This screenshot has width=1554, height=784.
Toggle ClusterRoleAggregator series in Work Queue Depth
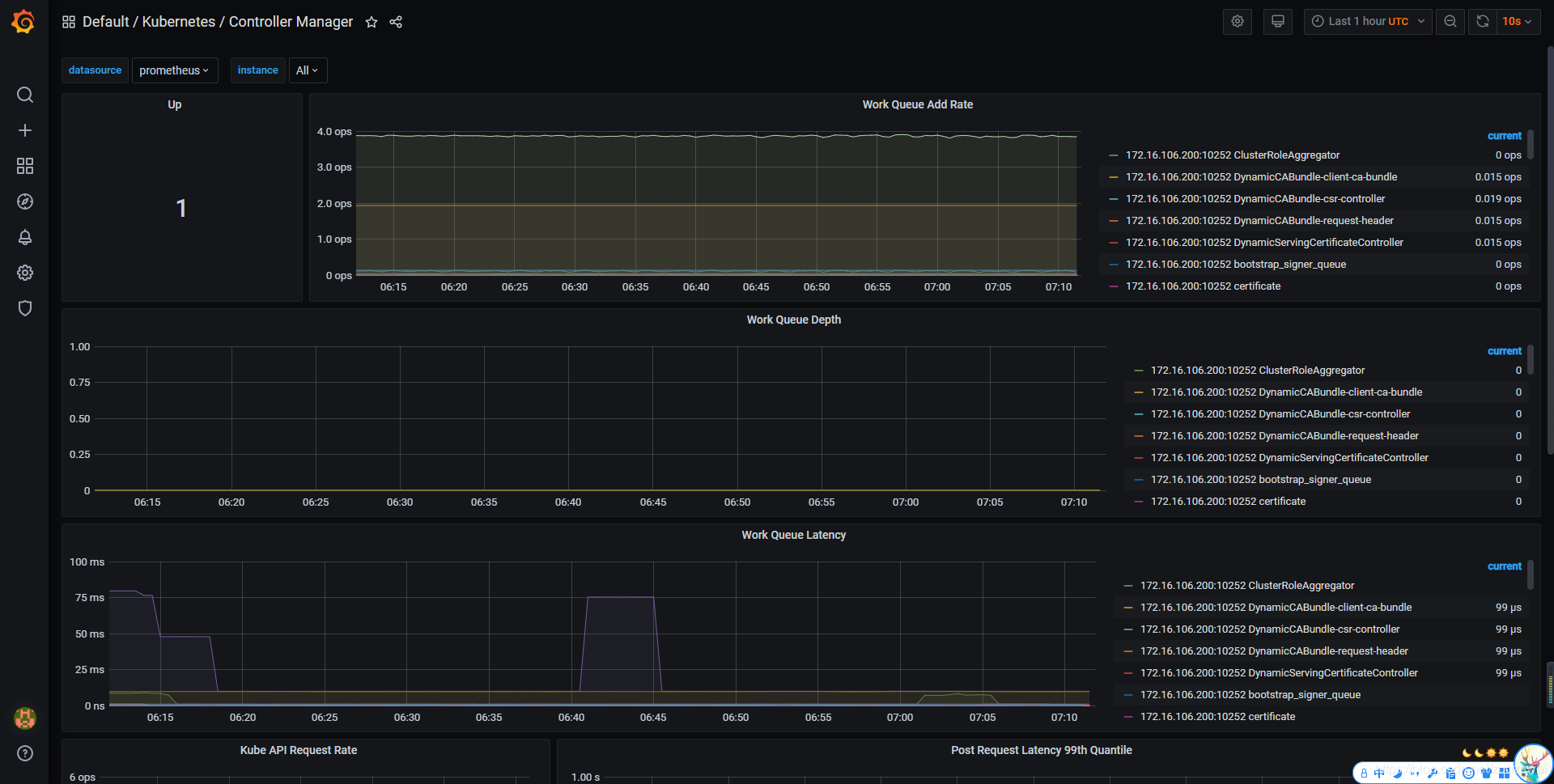(x=1258, y=371)
